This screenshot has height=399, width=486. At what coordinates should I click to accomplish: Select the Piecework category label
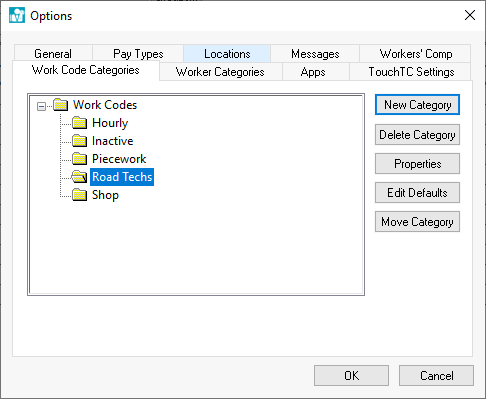pyautogui.click(x=119, y=159)
